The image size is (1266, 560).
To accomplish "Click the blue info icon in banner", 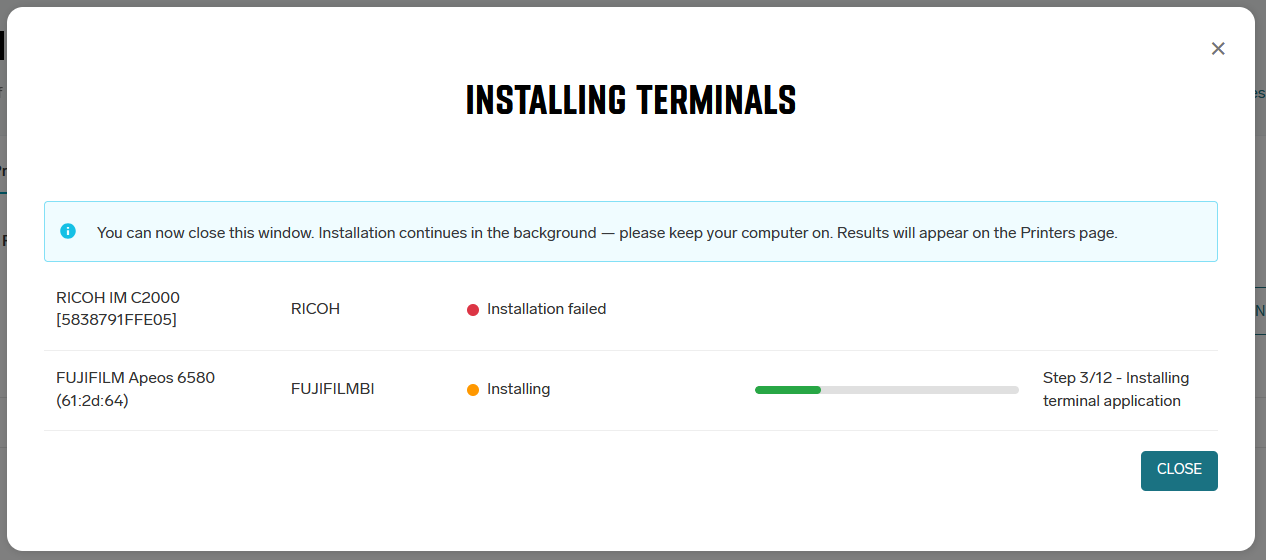I will coord(68,231).
